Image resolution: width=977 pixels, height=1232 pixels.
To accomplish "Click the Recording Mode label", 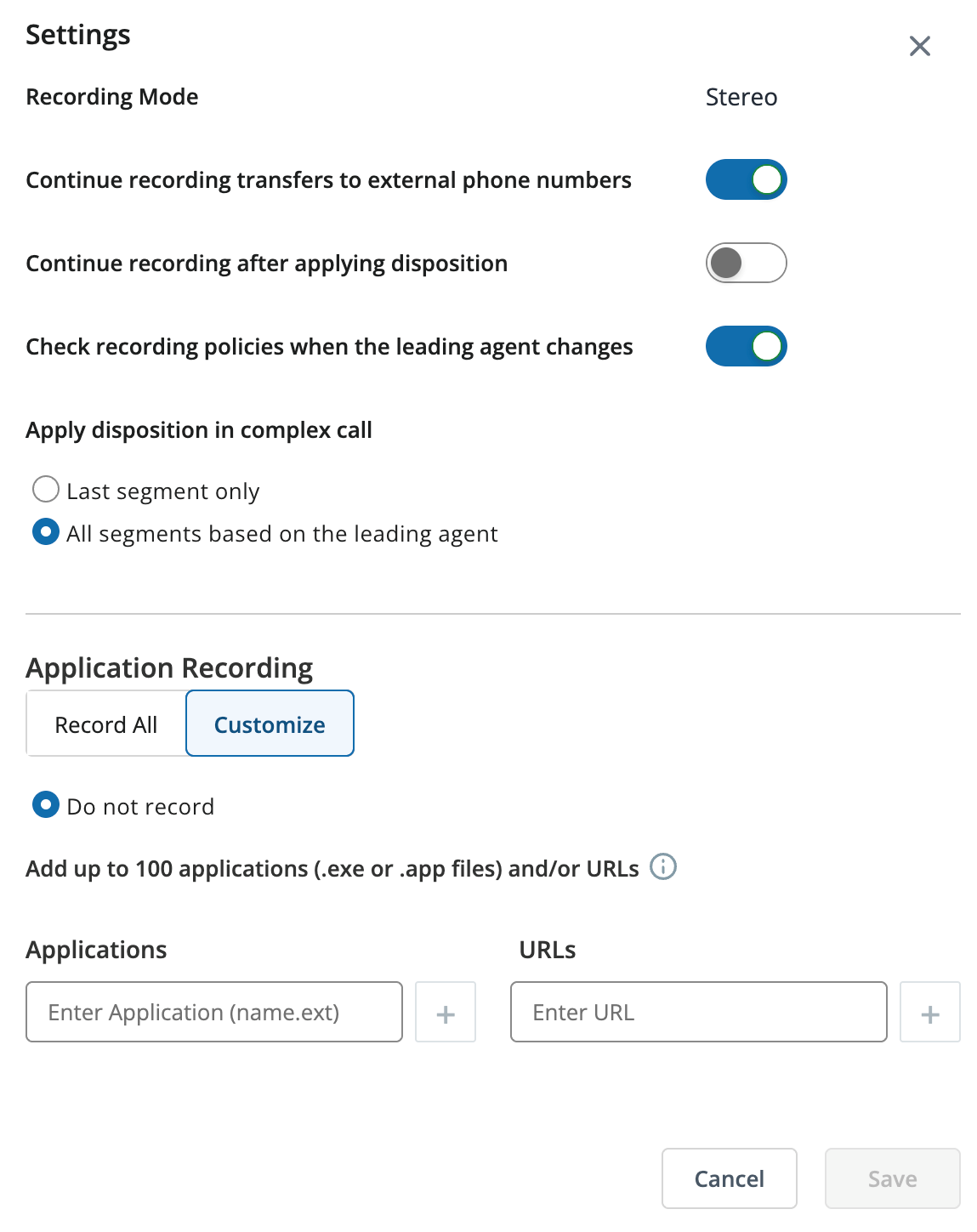I will pyautogui.click(x=112, y=97).
